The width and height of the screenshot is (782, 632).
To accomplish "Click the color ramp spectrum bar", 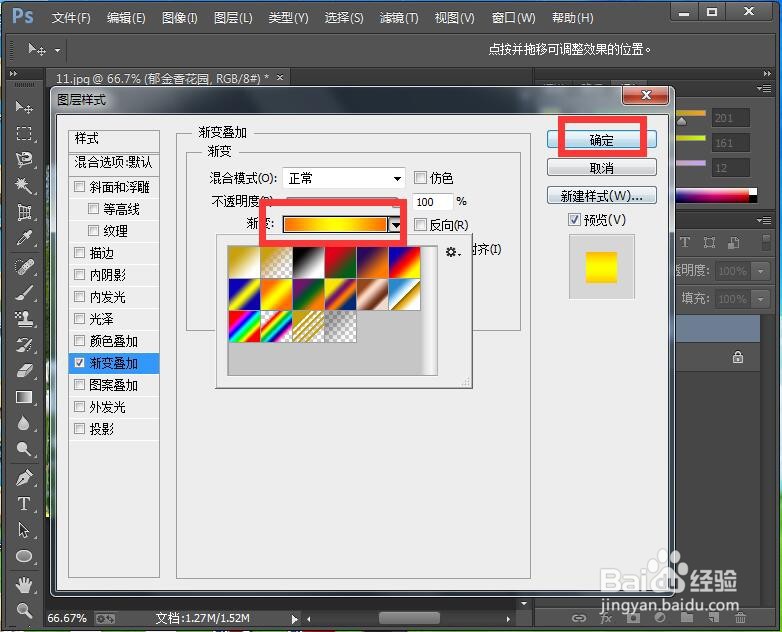I will pos(716,195).
